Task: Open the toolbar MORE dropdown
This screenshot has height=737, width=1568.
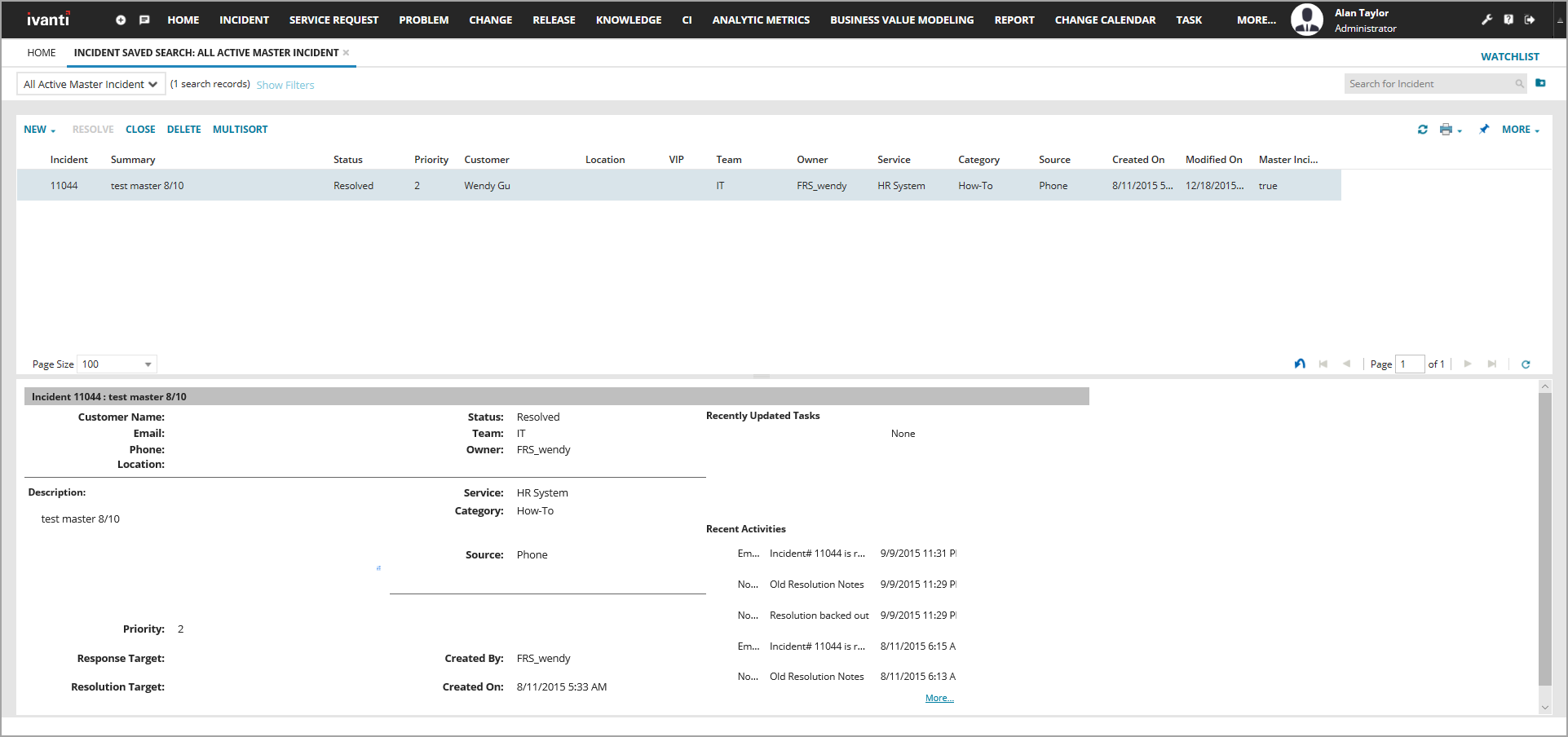Action: 1520,130
